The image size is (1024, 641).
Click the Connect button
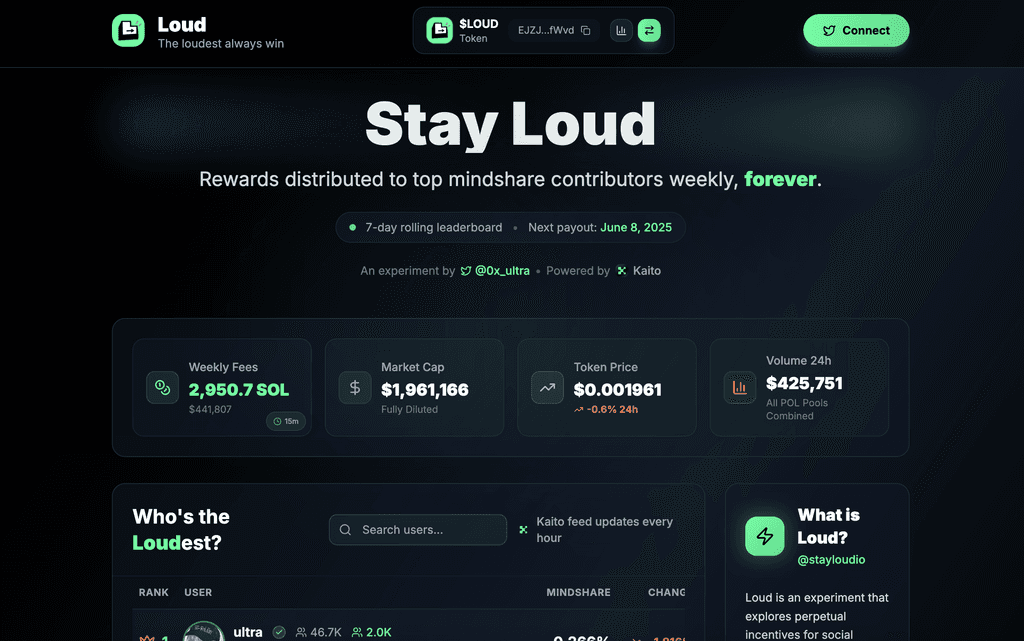tap(856, 31)
